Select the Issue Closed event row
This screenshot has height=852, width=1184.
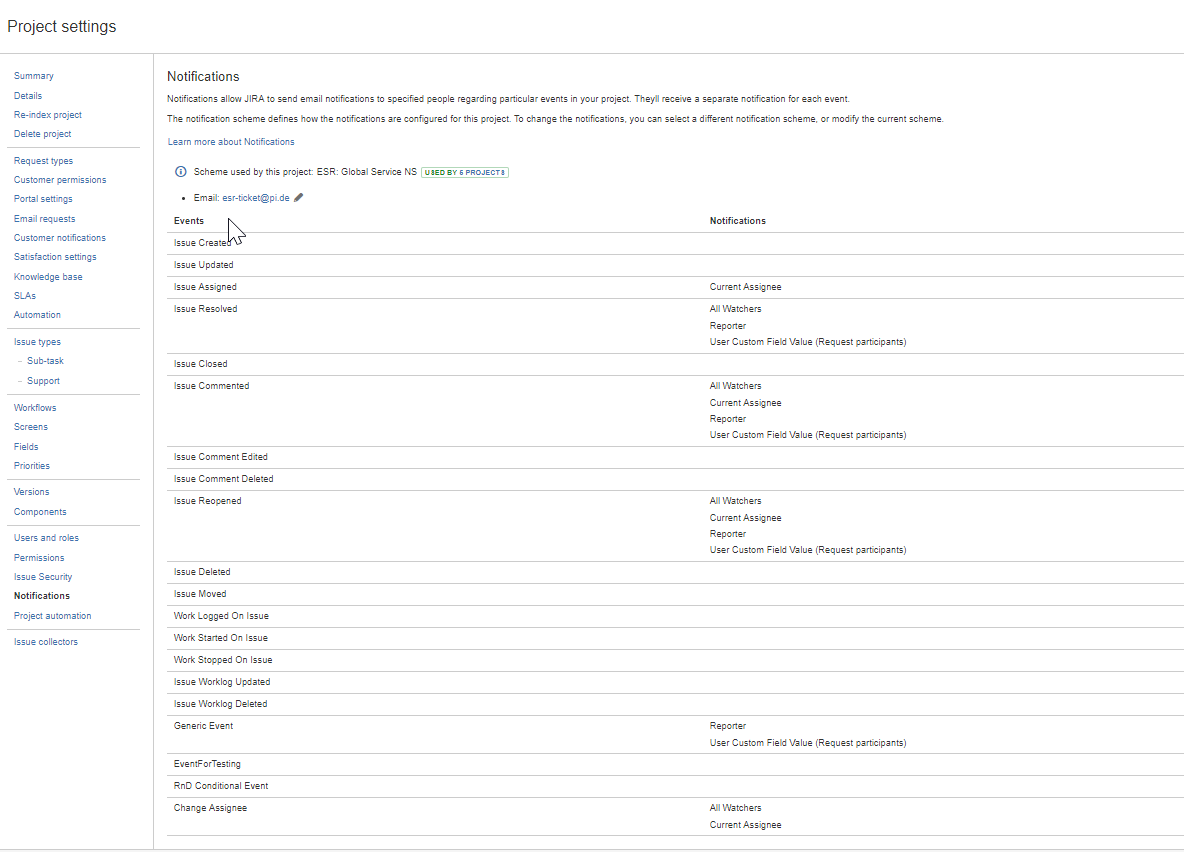(x=675, y=364)
